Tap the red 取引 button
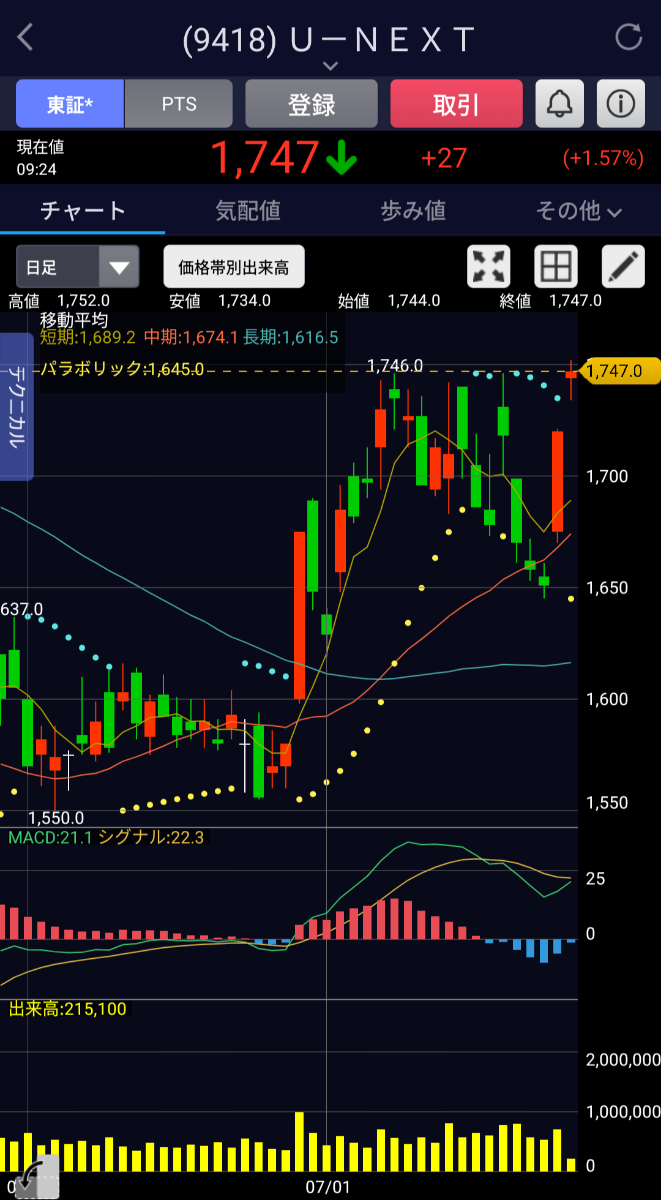661x1200 pixels. click(456, 104)
